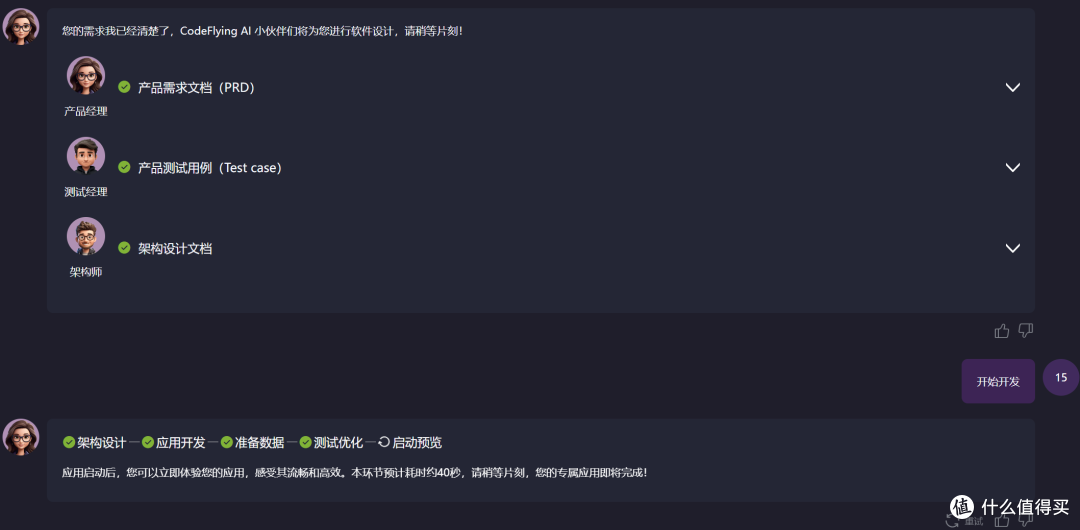Click the retry icon next to 重试
Image resolution: width=1080 pixels, height=530 pixels.
[953, 520]
